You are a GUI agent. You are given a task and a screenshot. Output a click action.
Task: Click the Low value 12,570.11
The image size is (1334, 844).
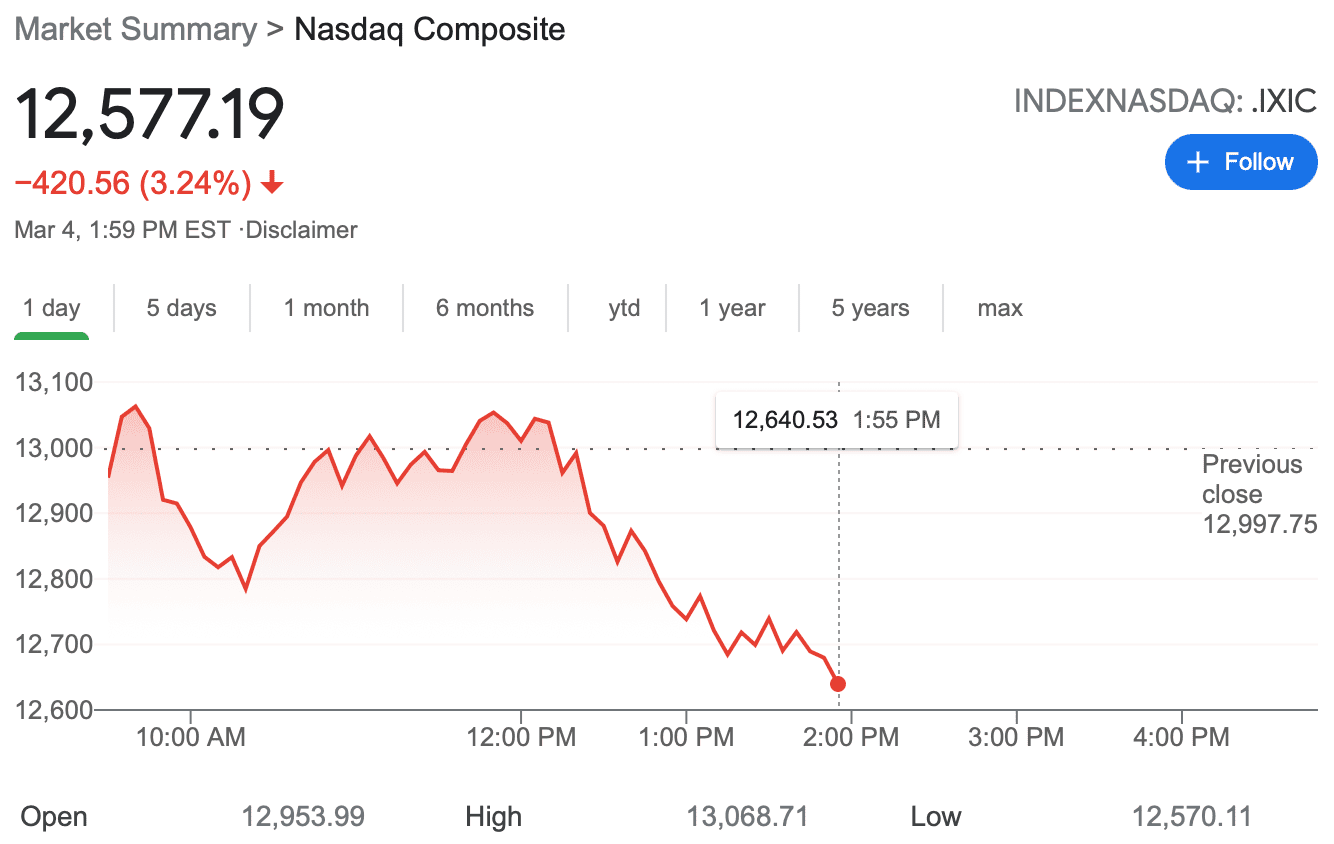(1191, 816)
